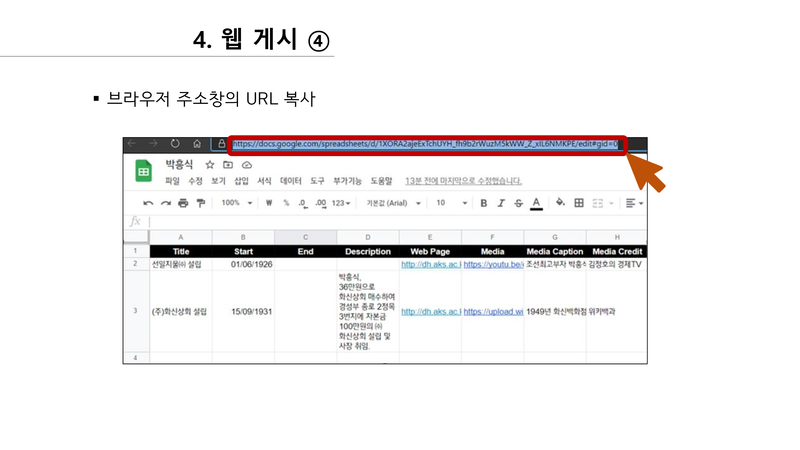Select the URL in the address bar
Image resolution: width=800 pixels, height=450 pixels.
[x=425, y=144]
